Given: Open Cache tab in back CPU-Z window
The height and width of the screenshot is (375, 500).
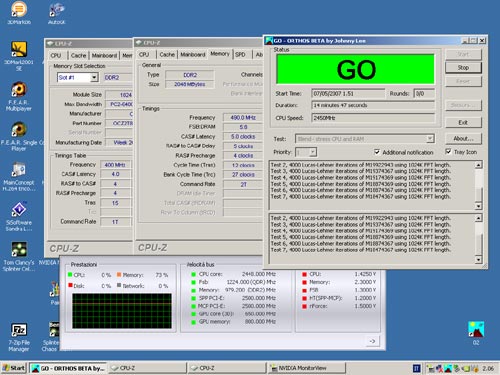Looking at the screenshot, I should pyautogui.click(x=78, y=55).
